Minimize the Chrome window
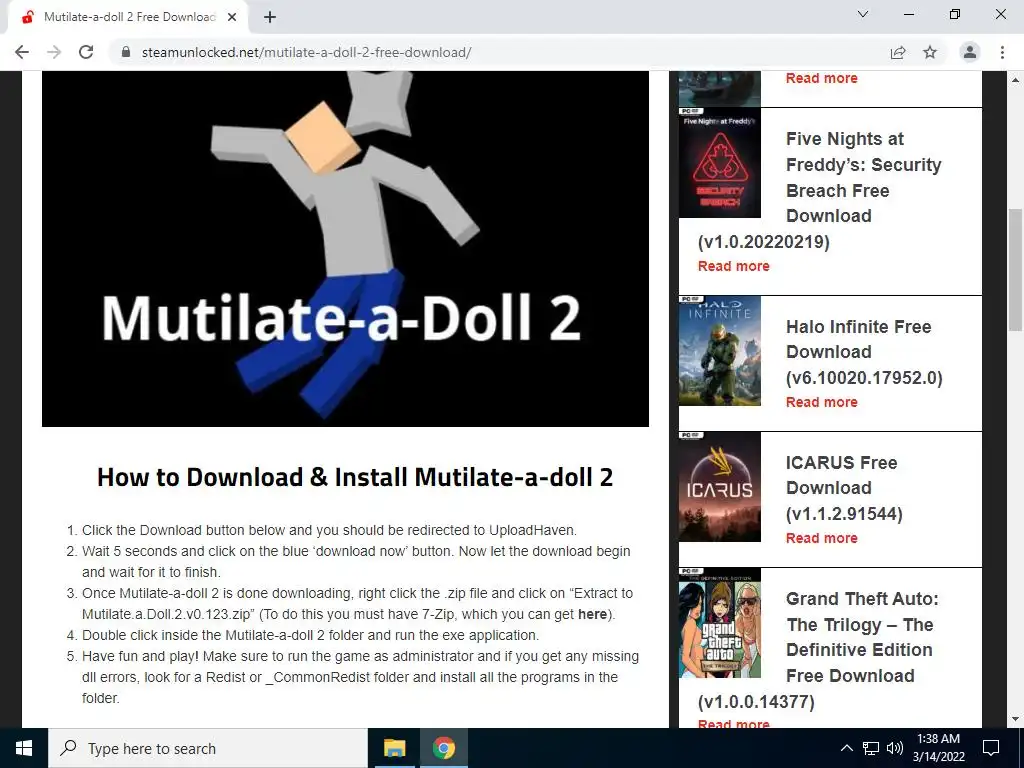Image resolution: width=1024 pixels, height=768 pixels. (909, 14)
